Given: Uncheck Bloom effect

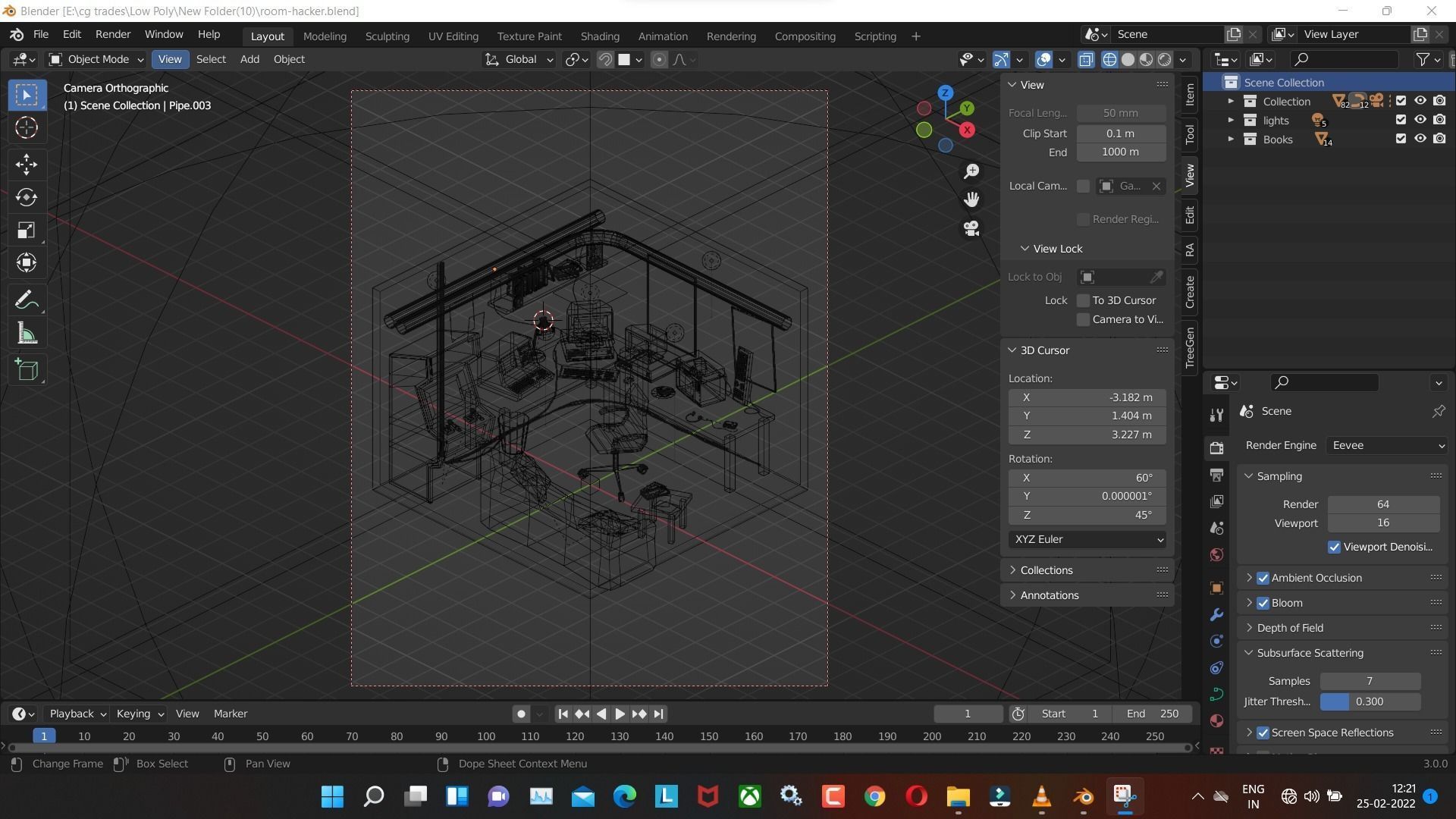Looking at the screenshot, I should coord(1263,603).
